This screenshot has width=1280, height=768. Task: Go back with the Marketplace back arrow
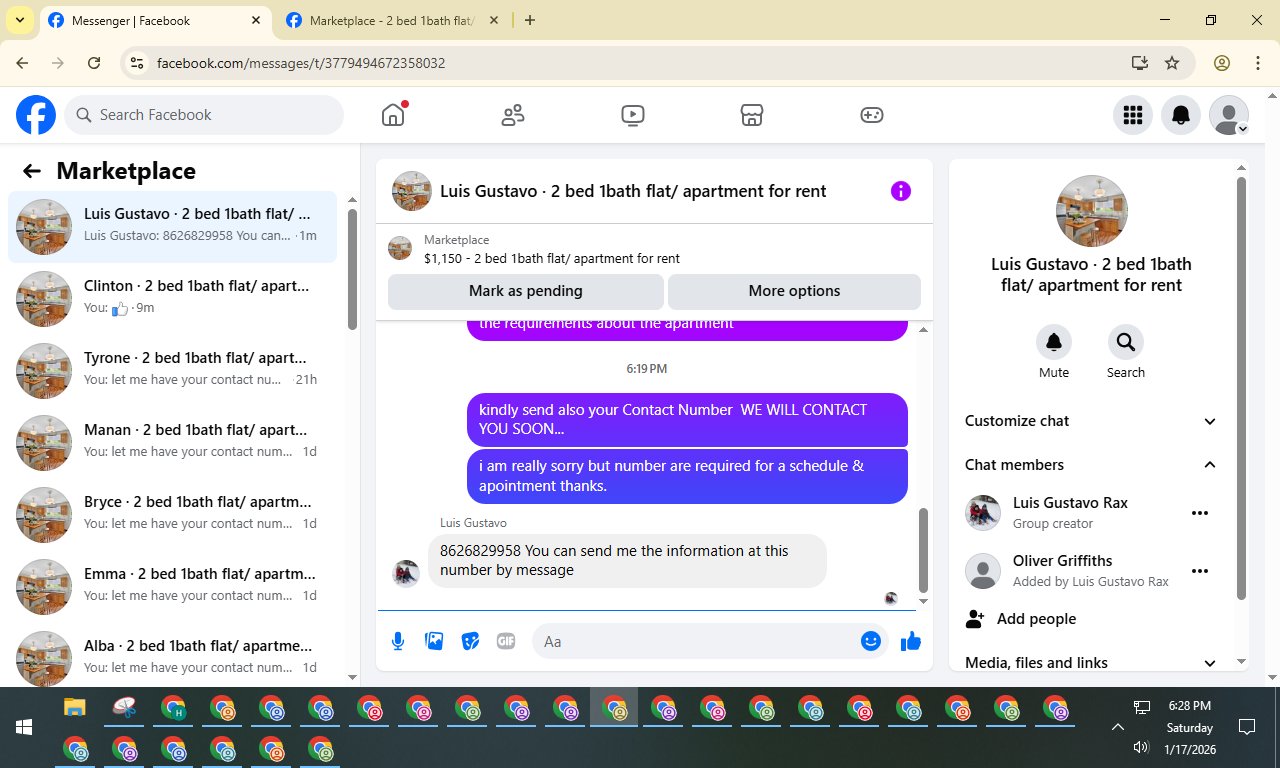coord(32,171)
